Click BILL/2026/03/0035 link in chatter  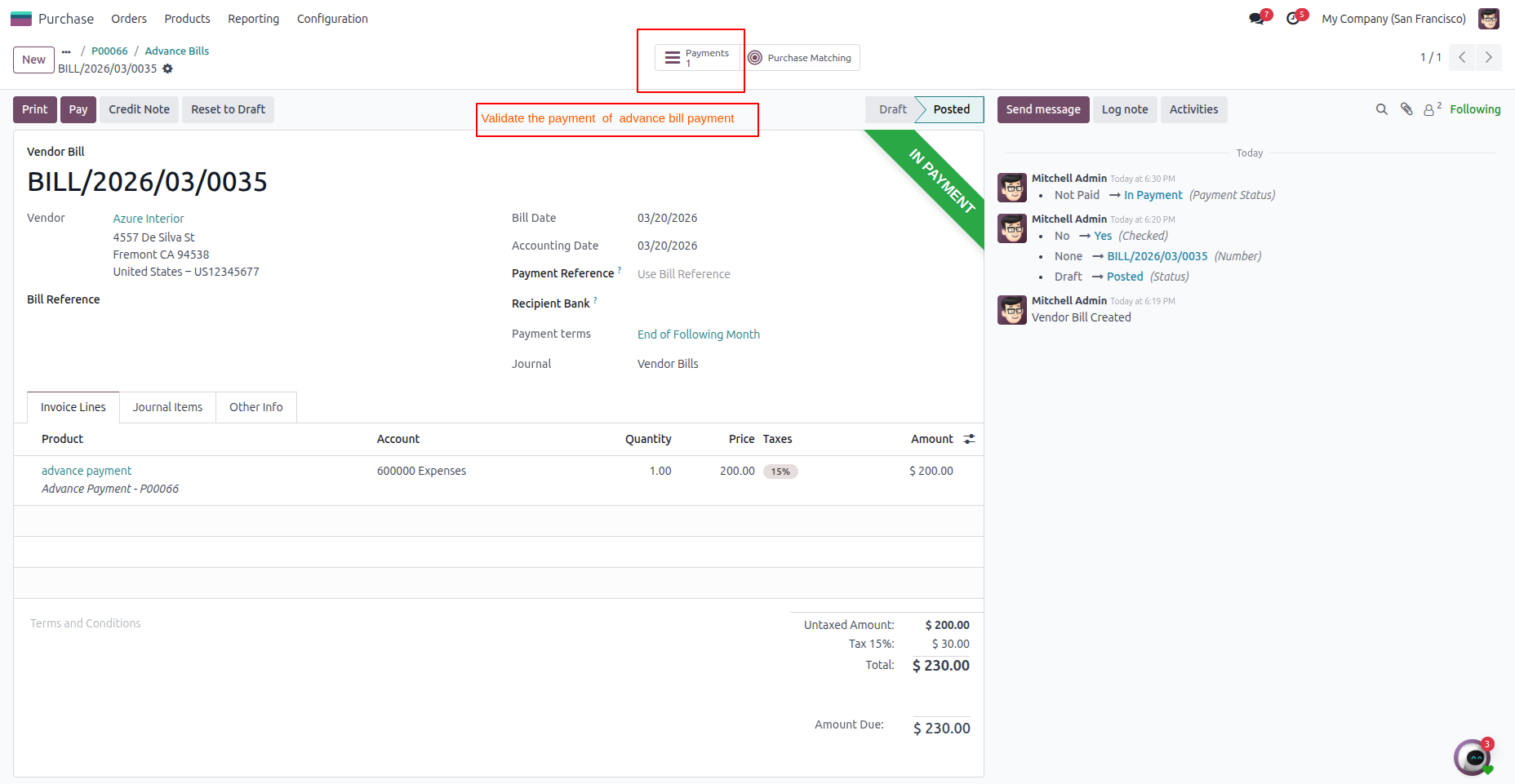[x=1157, y=256]
